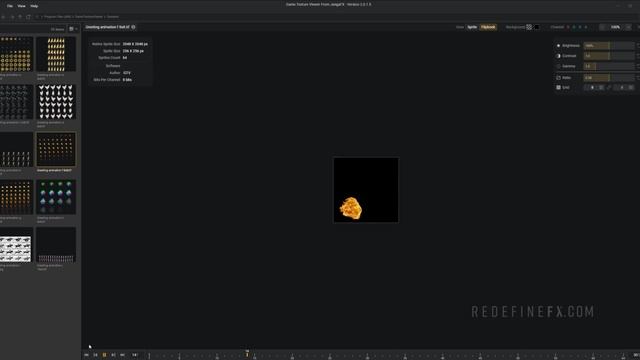Select the yellow flames sprite thumbnail

point(56,54)
